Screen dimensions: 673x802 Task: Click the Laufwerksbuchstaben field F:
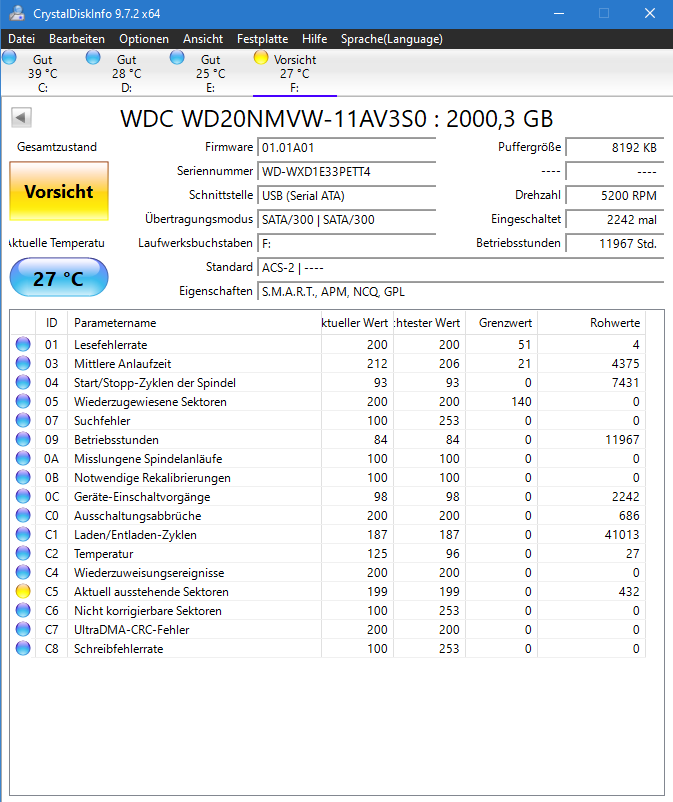tap(347, 243)
